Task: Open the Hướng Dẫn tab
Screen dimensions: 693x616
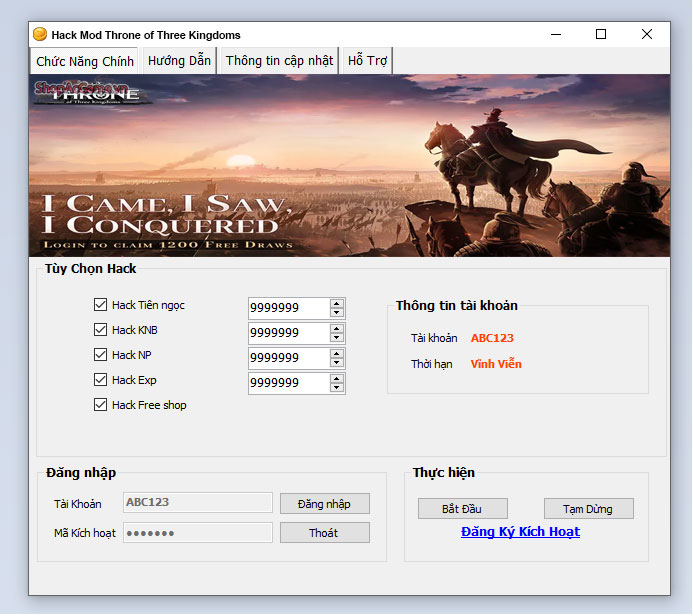Action: click(179, 61)
